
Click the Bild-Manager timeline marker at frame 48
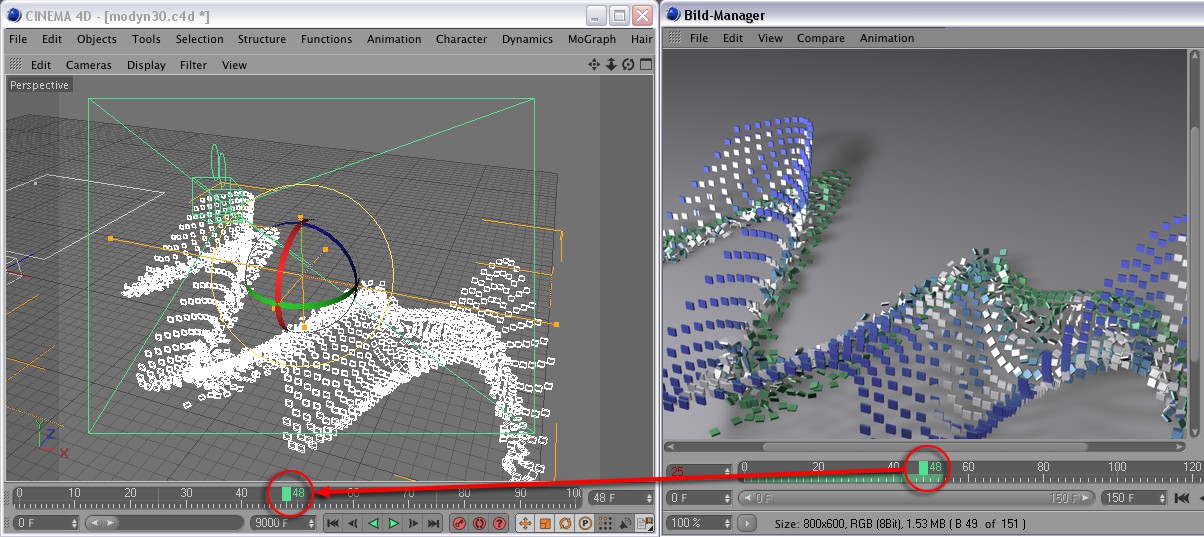point(923,467)
